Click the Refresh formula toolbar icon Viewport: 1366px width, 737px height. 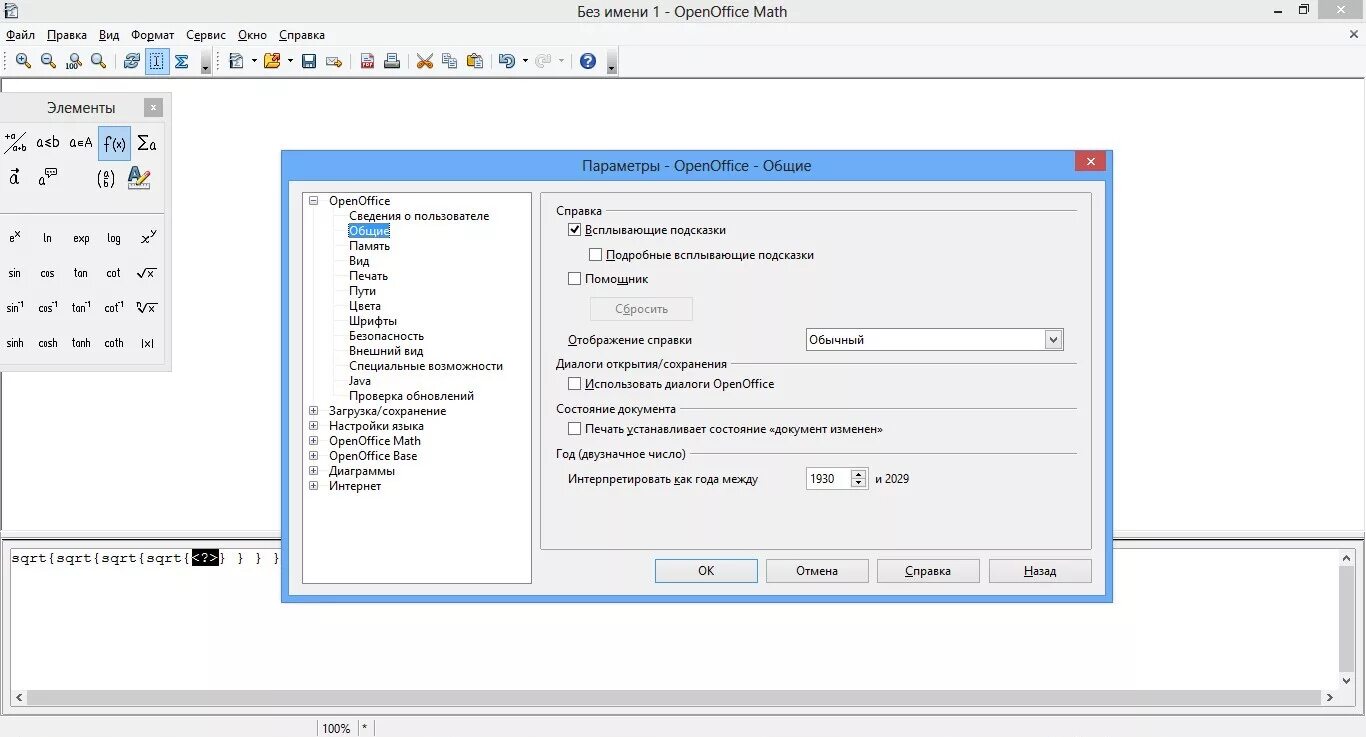click(131, 61)
